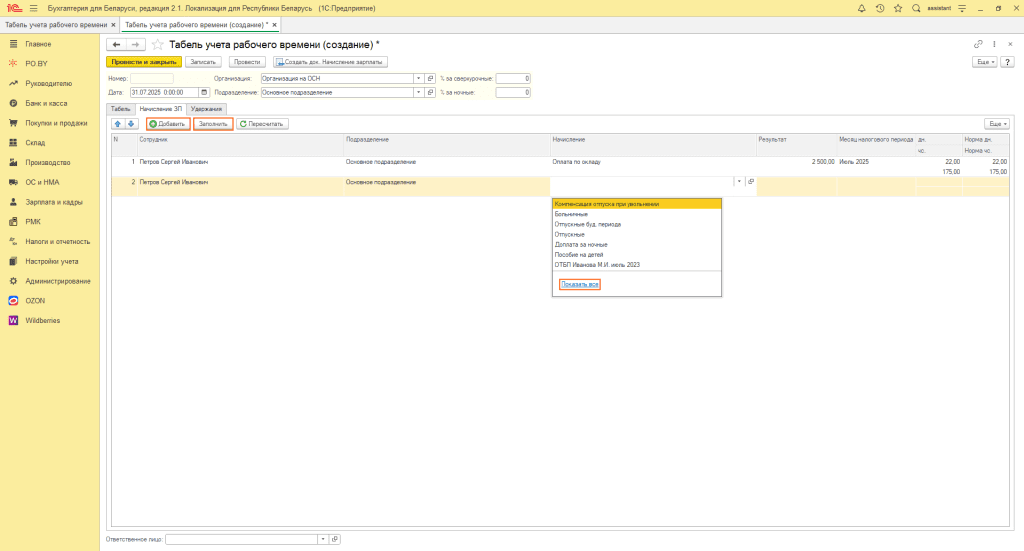Click the Записать button
Image resolution: width=1024 pixels, height=551 pixels.
point(203,62)
